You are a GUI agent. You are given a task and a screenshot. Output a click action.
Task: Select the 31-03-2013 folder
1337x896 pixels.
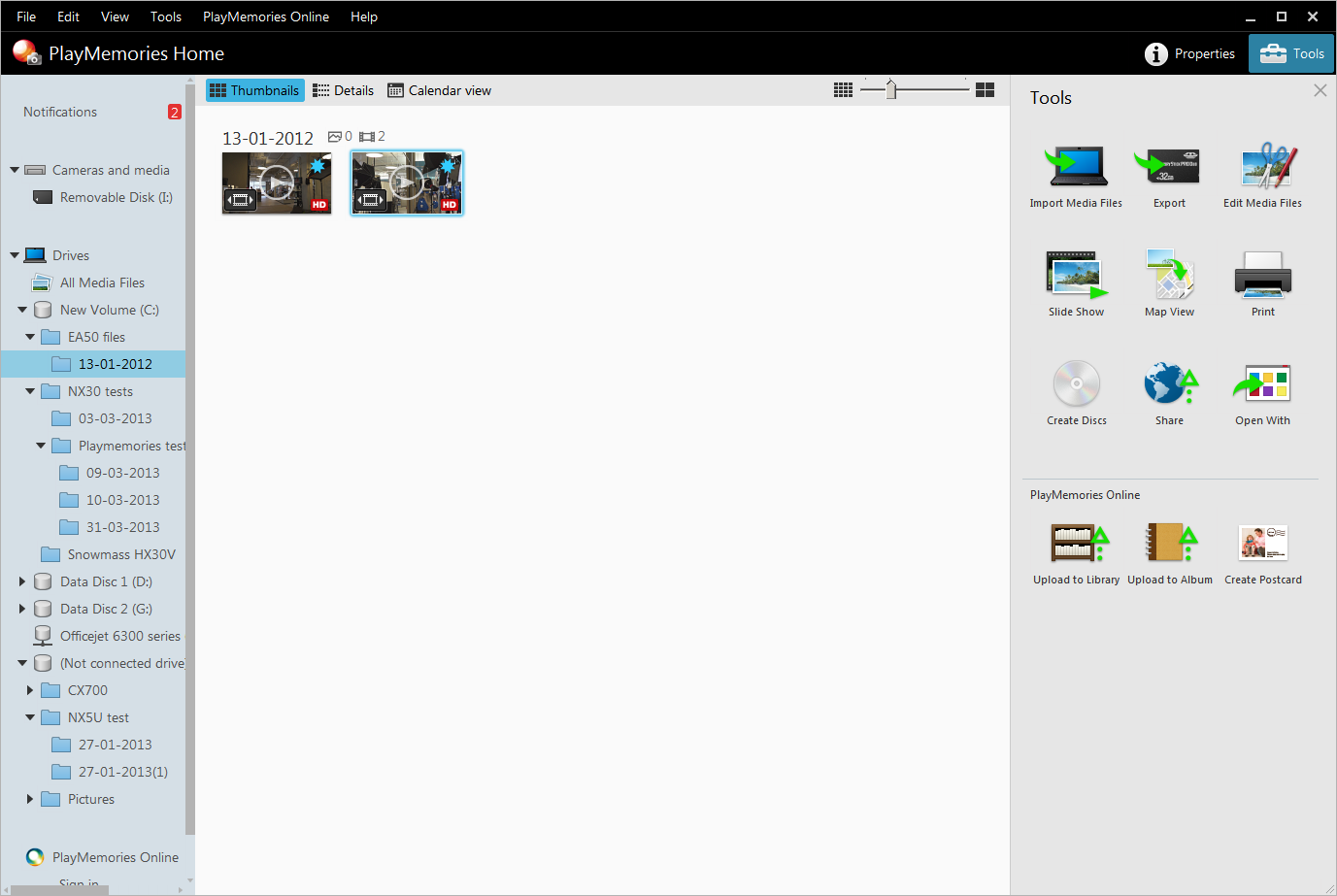[110, 527]
